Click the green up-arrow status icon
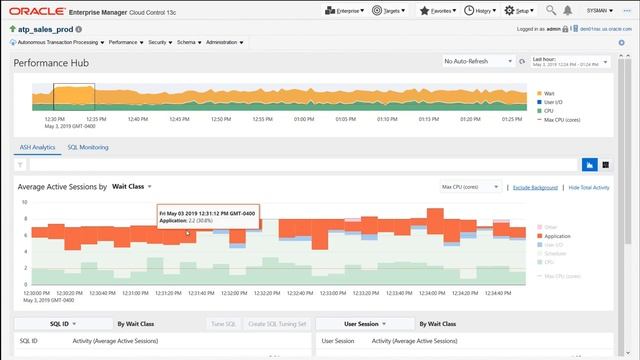 coord(12,29)
